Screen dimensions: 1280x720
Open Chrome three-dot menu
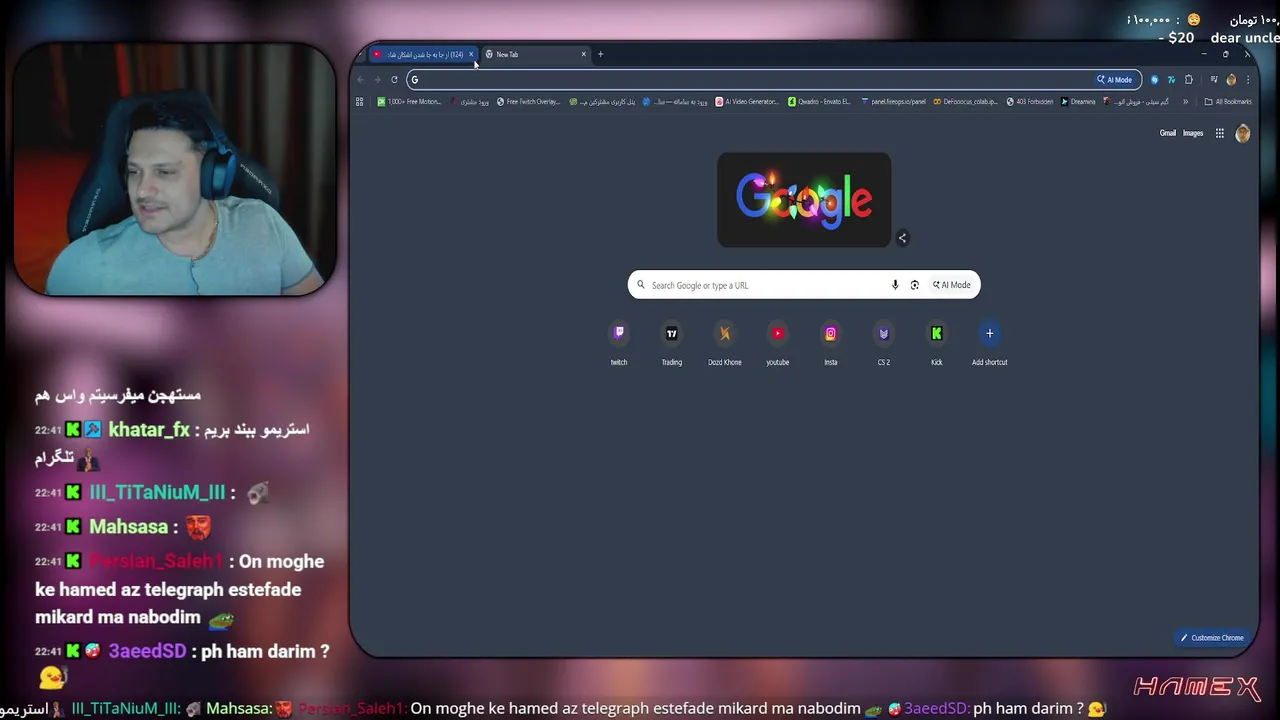(1248, 80)
